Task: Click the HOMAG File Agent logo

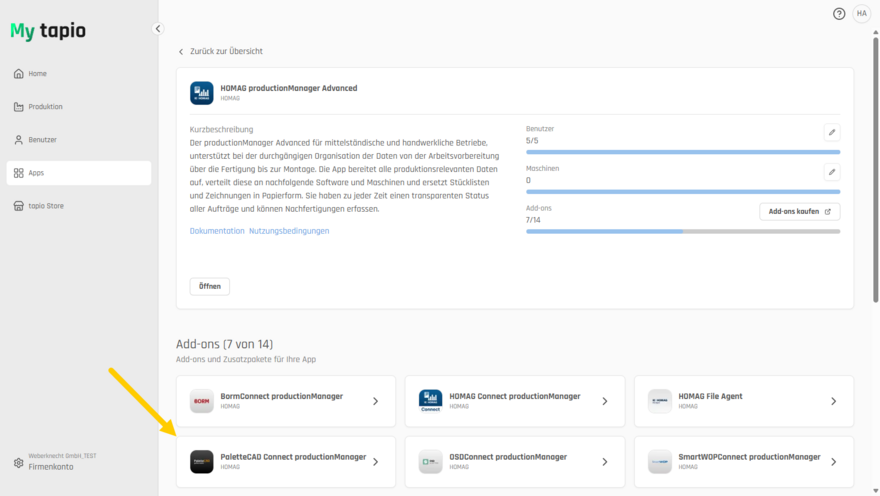Action: click(659, 401)
